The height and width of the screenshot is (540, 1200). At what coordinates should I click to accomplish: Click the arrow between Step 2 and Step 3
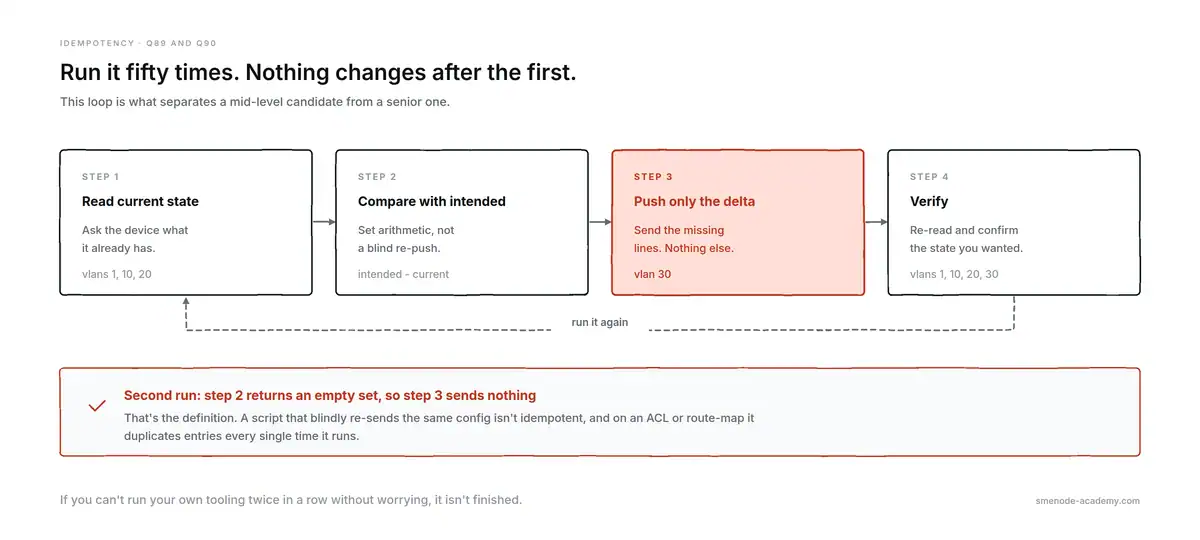pyautogui.click(x=600, y=222)
